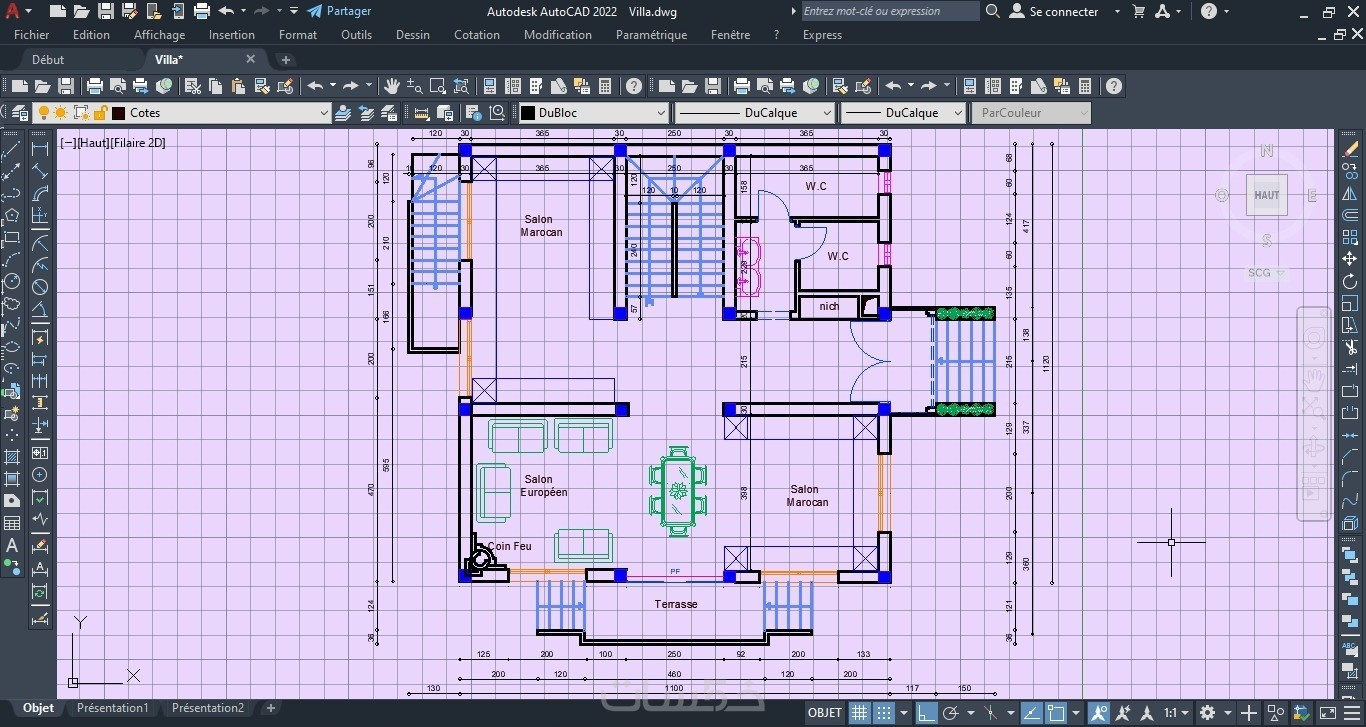The height and width of the screenshot is (727, 1366).
Task: Click the Cotes layer color swatch
Action: pos(118,113)
